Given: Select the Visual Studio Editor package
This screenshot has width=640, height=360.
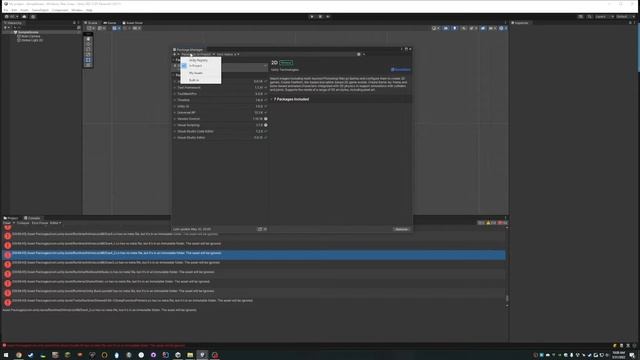Looking at the screenshot, I should (220, 138).
